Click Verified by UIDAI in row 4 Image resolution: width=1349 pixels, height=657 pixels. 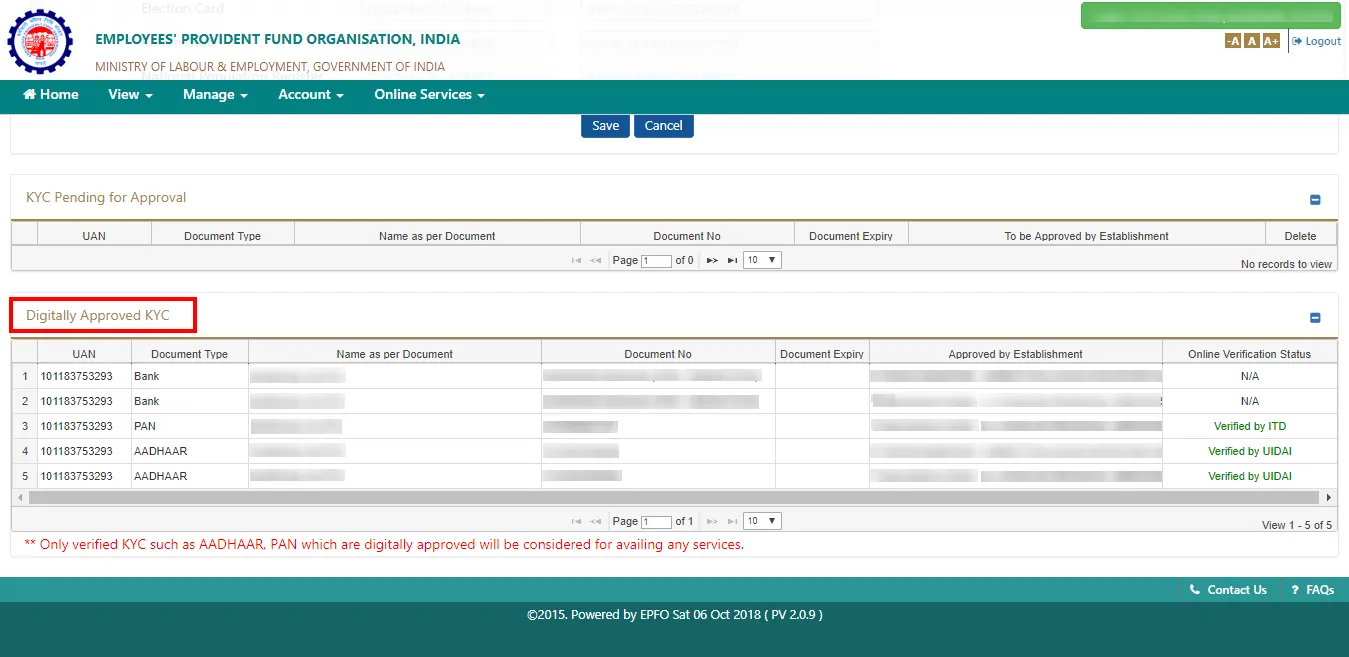[1249, 451]
